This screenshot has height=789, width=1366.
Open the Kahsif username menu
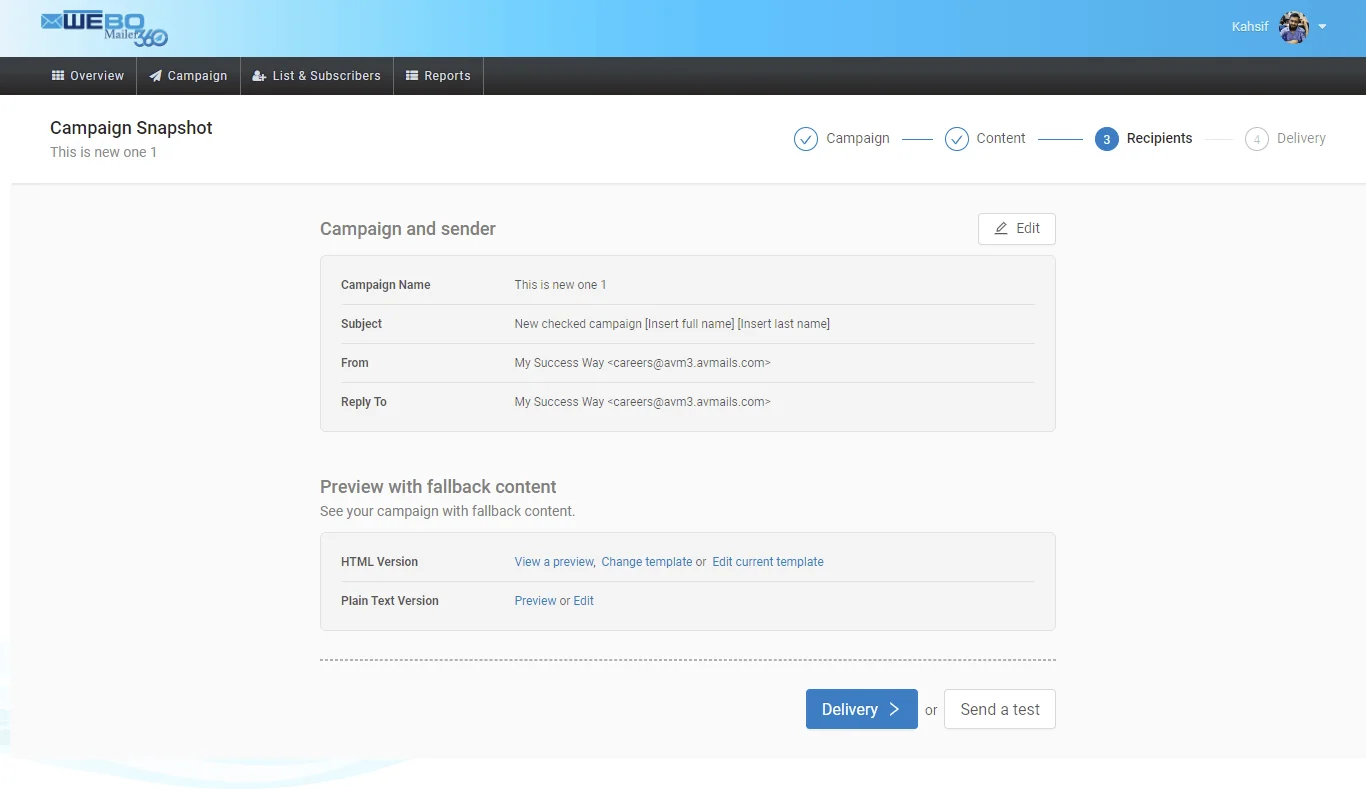tap(1249, 27)
